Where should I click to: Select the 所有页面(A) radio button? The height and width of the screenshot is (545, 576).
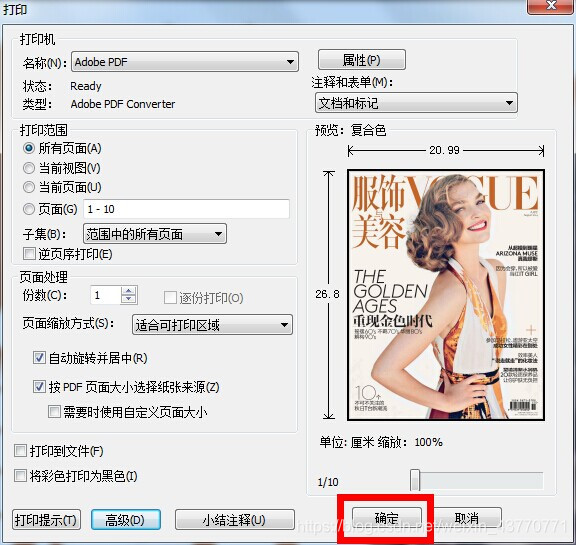tap(29, 148)
